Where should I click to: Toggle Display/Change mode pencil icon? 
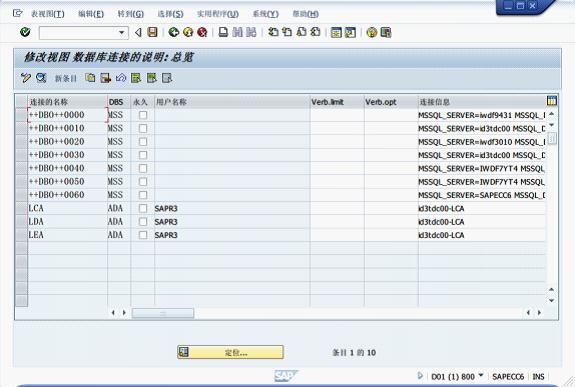coord(26,78)
